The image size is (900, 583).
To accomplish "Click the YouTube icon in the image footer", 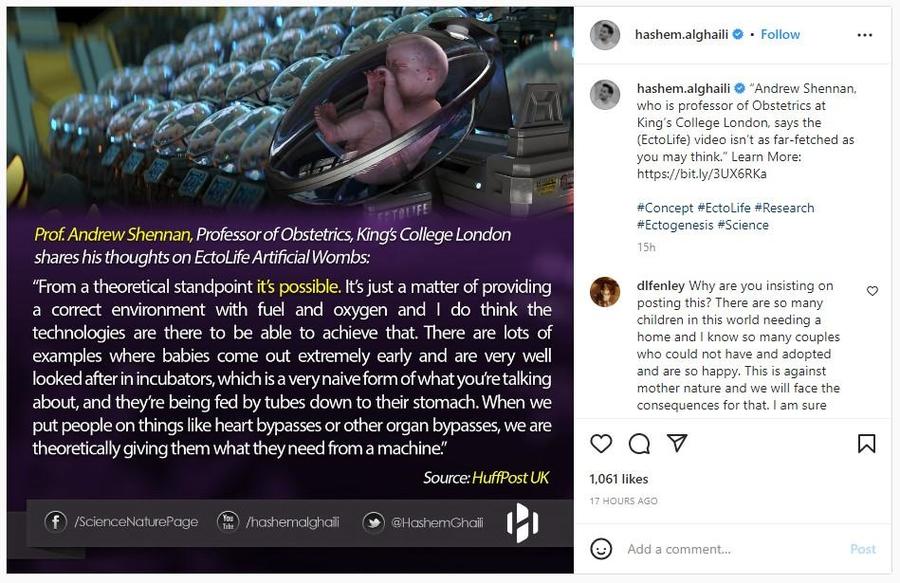I will tap(230, 521).
